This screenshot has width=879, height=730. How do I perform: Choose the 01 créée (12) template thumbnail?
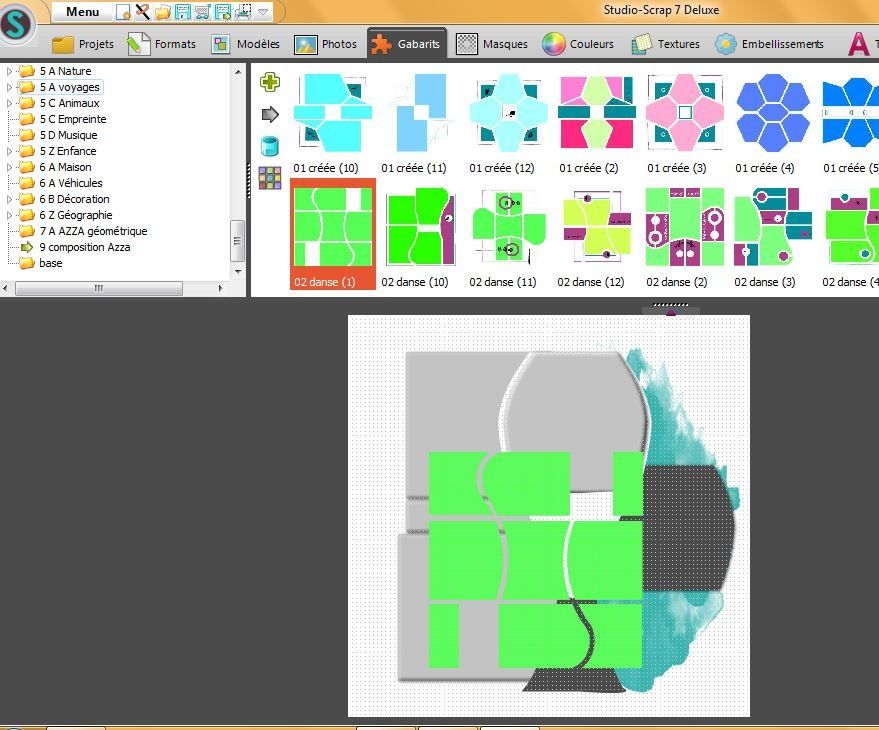pyautogui.click(x=508, y=113)
